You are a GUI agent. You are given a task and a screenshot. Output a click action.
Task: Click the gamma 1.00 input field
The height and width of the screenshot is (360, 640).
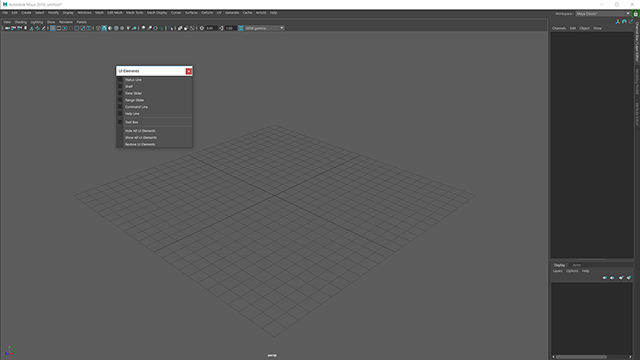click(230, 28)
